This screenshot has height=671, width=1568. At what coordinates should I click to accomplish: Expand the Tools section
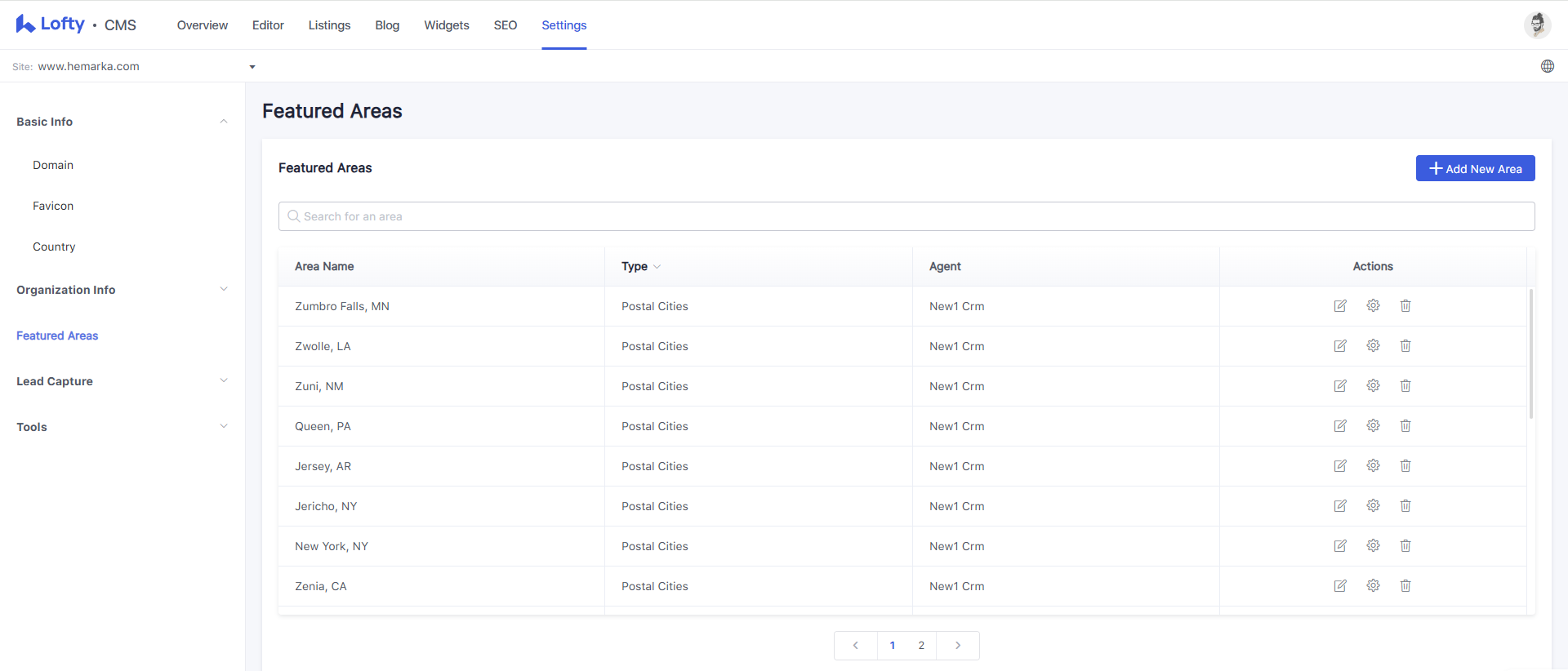point(224,426)
